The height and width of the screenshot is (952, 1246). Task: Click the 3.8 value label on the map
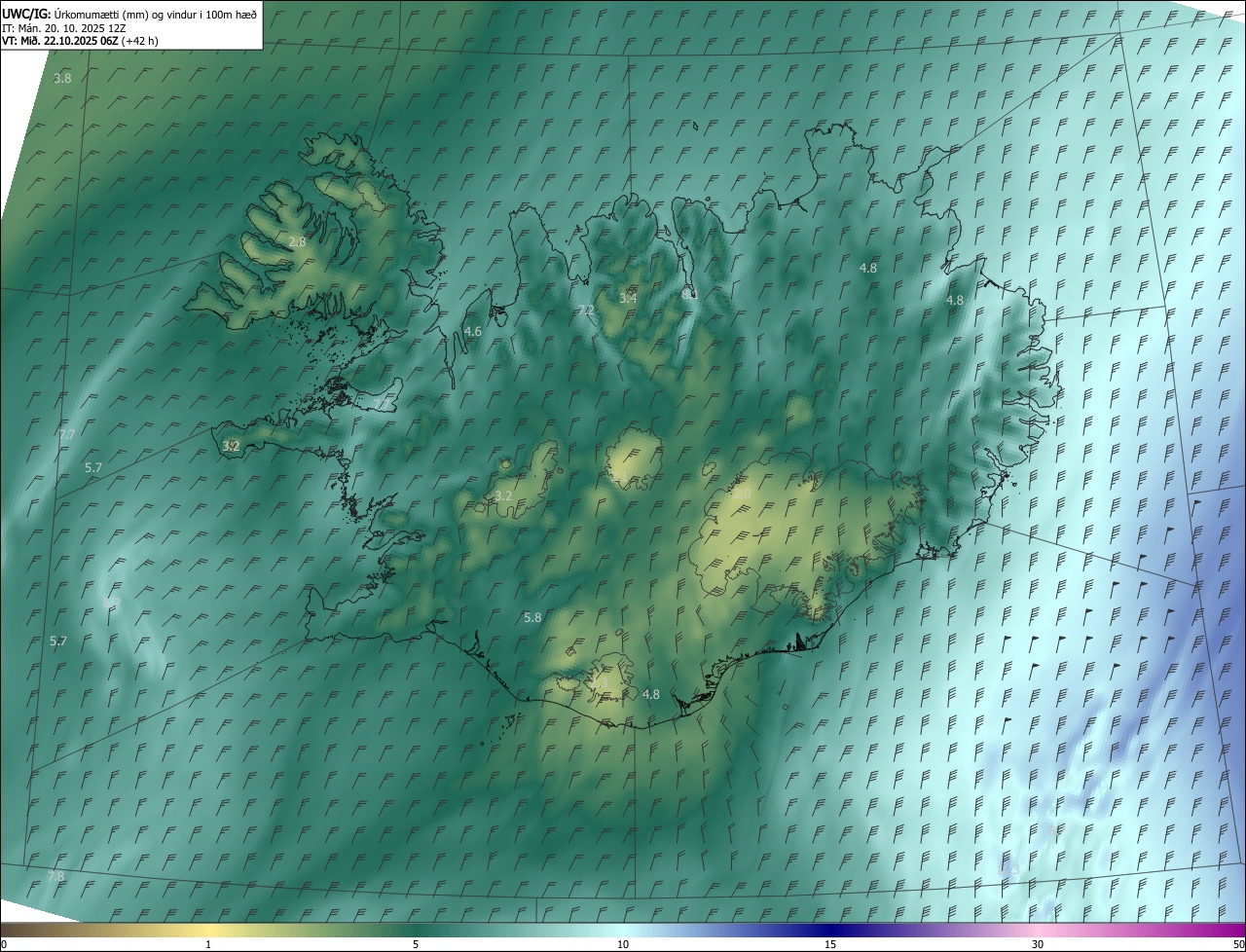(62, 78)
